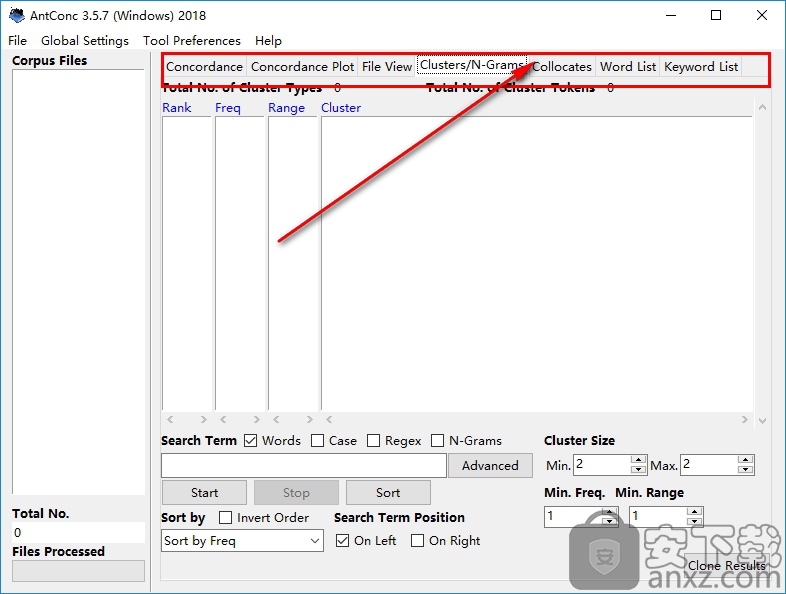
Task: Open the Global Settings menu
Action: coord(85,41)
